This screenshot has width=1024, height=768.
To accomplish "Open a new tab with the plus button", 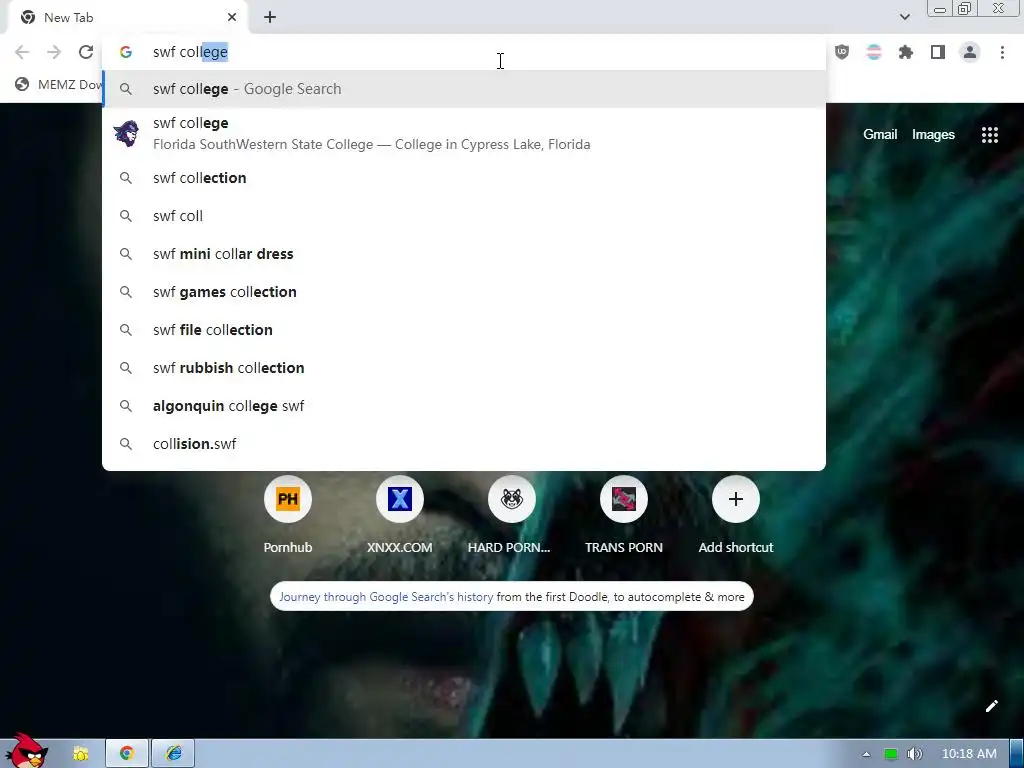I will pos(270,18).
